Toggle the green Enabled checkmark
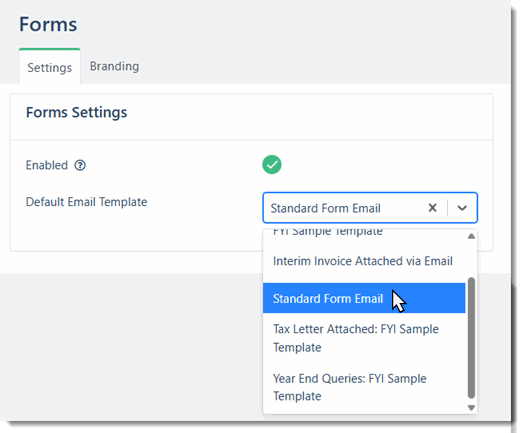Image resolution: width=523 pixels, height=433 pixels. click(272, 164)
